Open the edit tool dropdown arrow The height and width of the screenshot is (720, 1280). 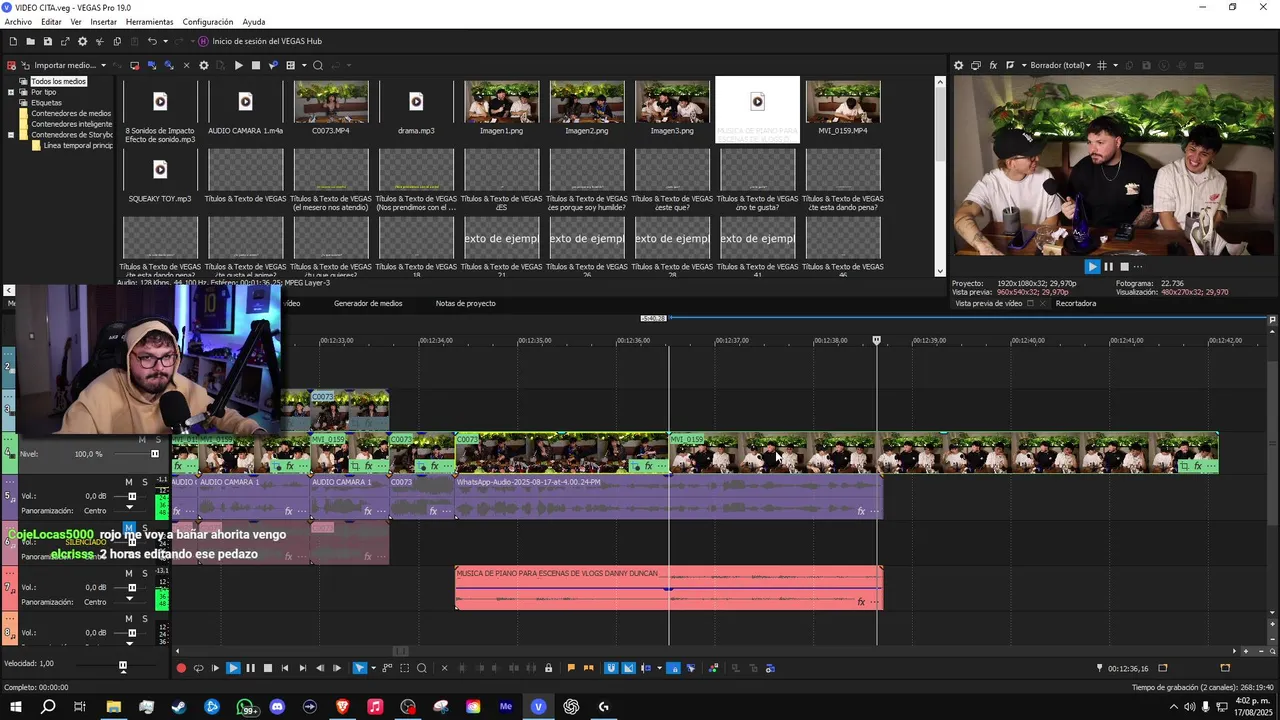pos(373,668)
